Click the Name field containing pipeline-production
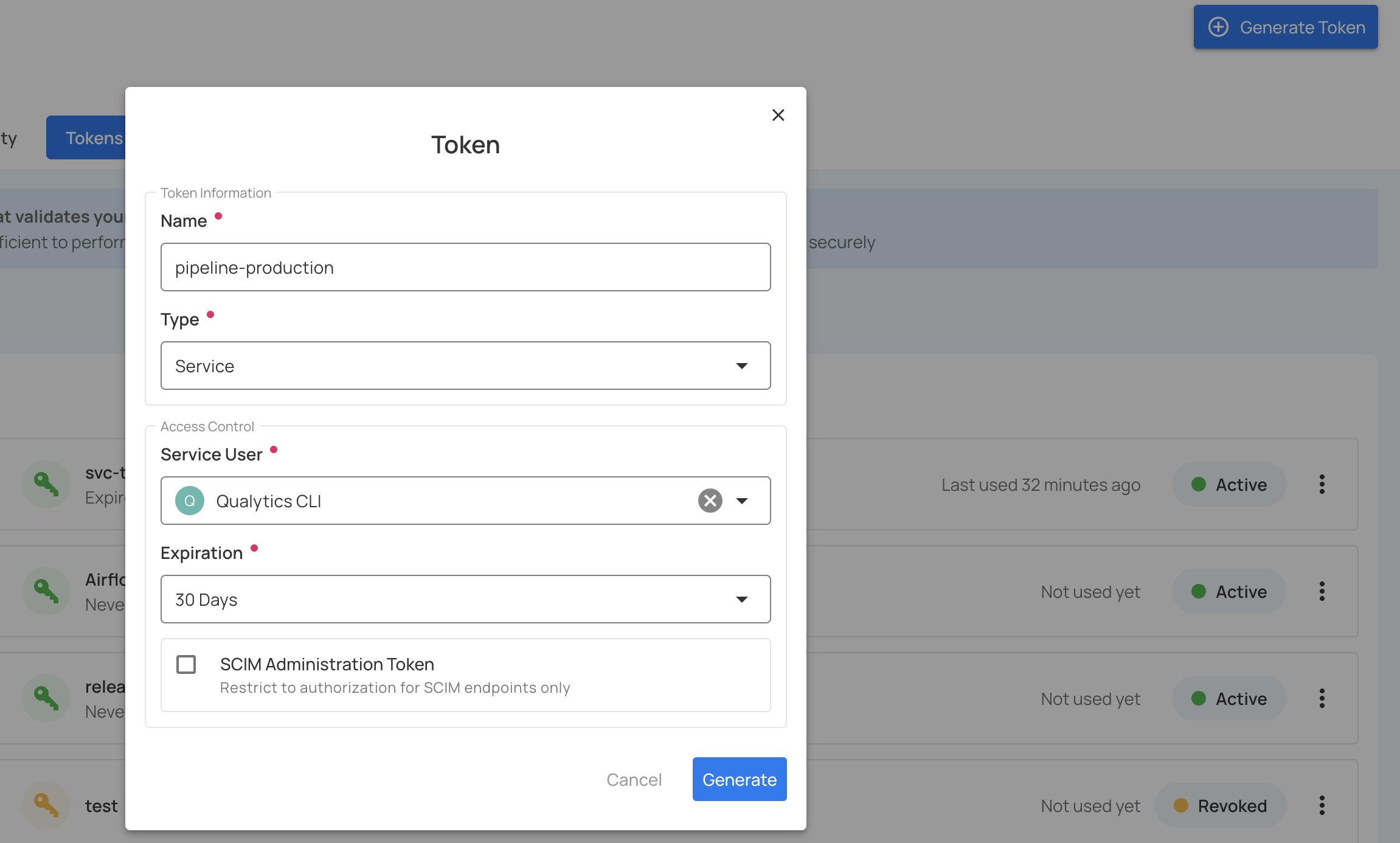 pyautogui.click(x=465, y=267)
